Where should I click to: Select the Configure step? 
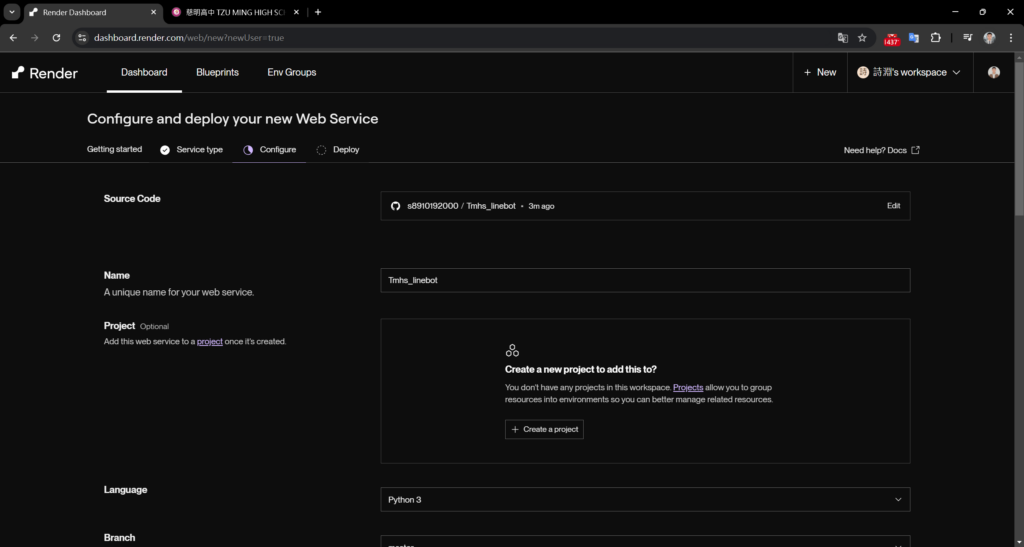pyautogui.click(x=270, y=149)
